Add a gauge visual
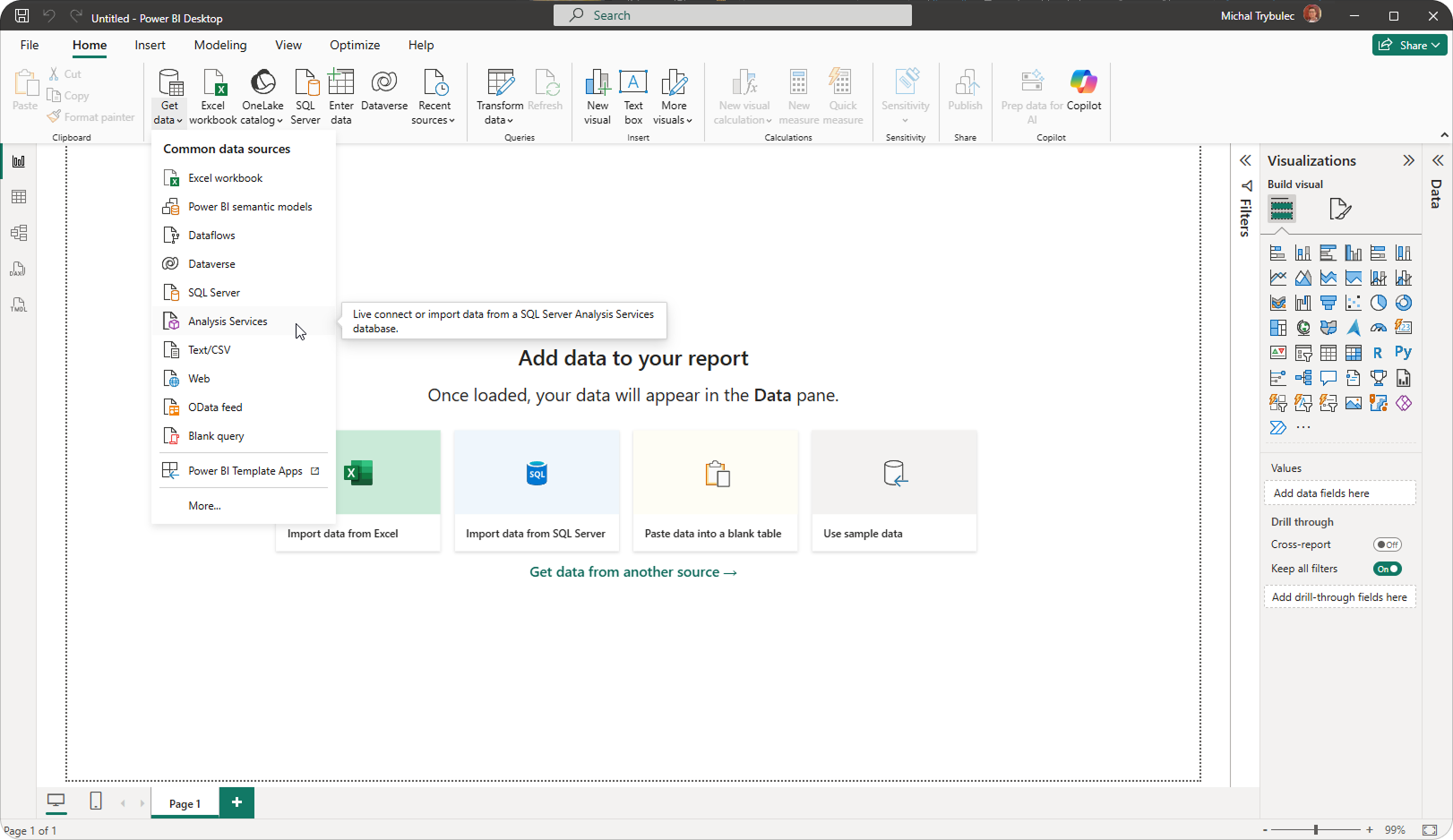The image size is (1453, 840). coord(1380,327)
